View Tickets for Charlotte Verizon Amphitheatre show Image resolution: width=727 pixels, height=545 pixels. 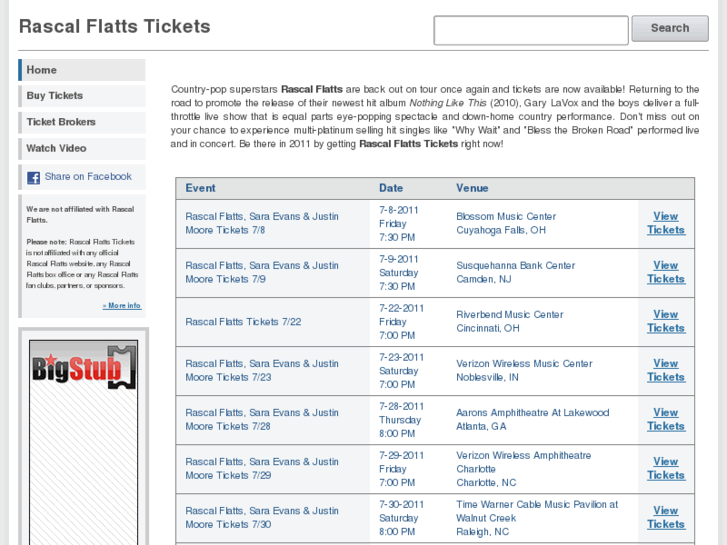[x=666, y=468]
